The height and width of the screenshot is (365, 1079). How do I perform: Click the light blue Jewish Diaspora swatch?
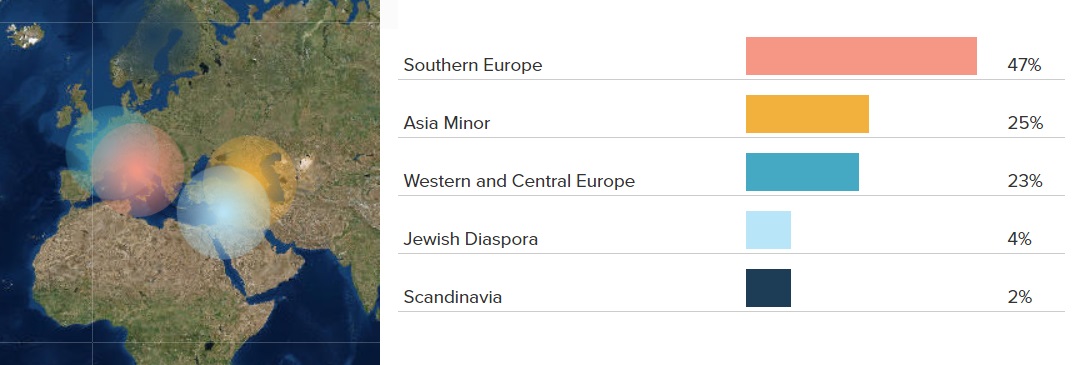[x=768, y=229]
